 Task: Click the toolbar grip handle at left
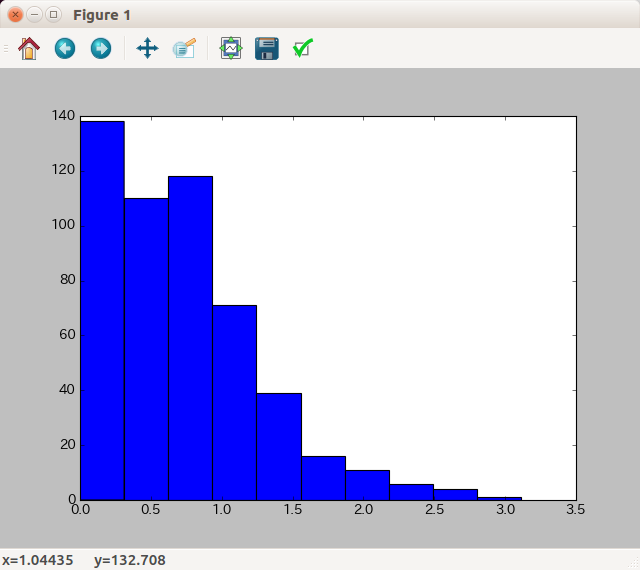point(6,48)
